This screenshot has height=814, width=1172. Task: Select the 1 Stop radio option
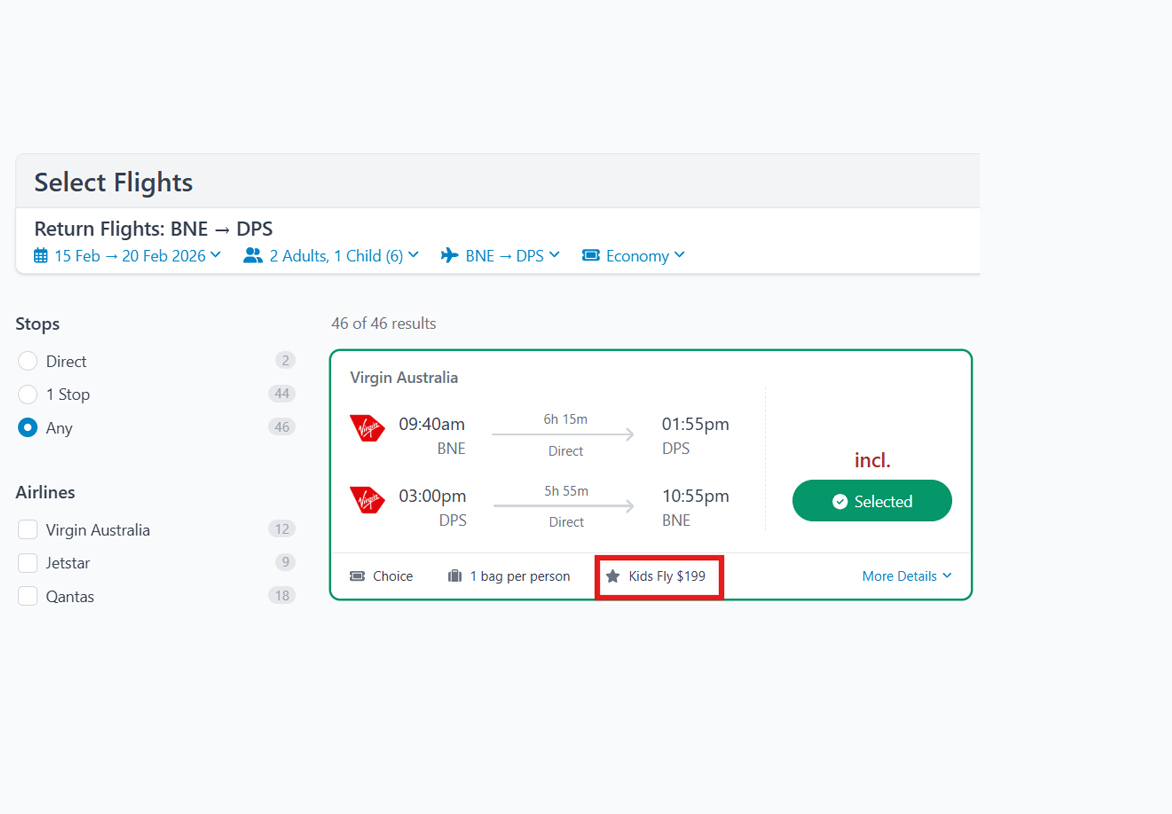click(x=28, y=394)
